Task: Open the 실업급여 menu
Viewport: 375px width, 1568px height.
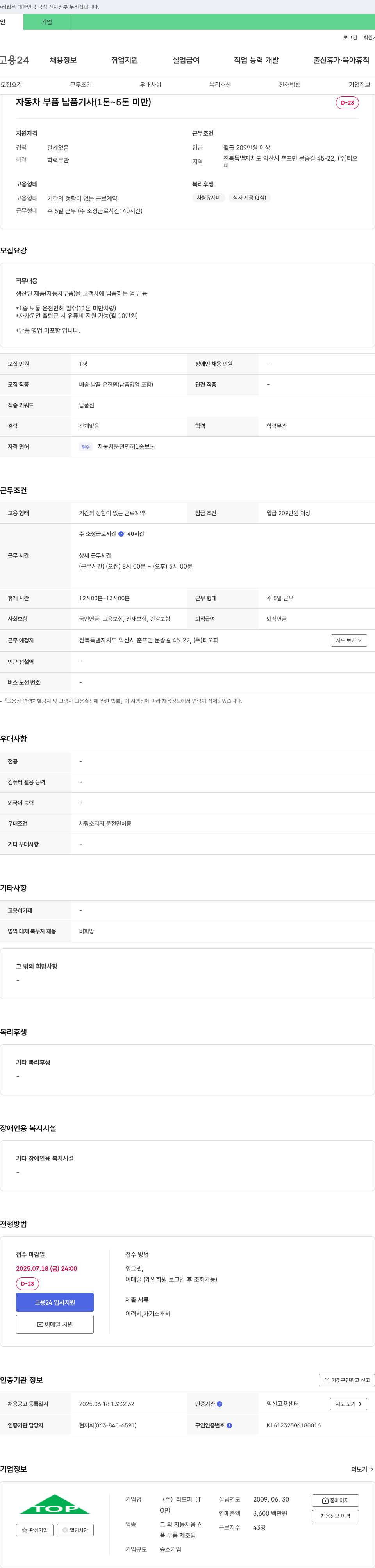Action: pos(186,60)
